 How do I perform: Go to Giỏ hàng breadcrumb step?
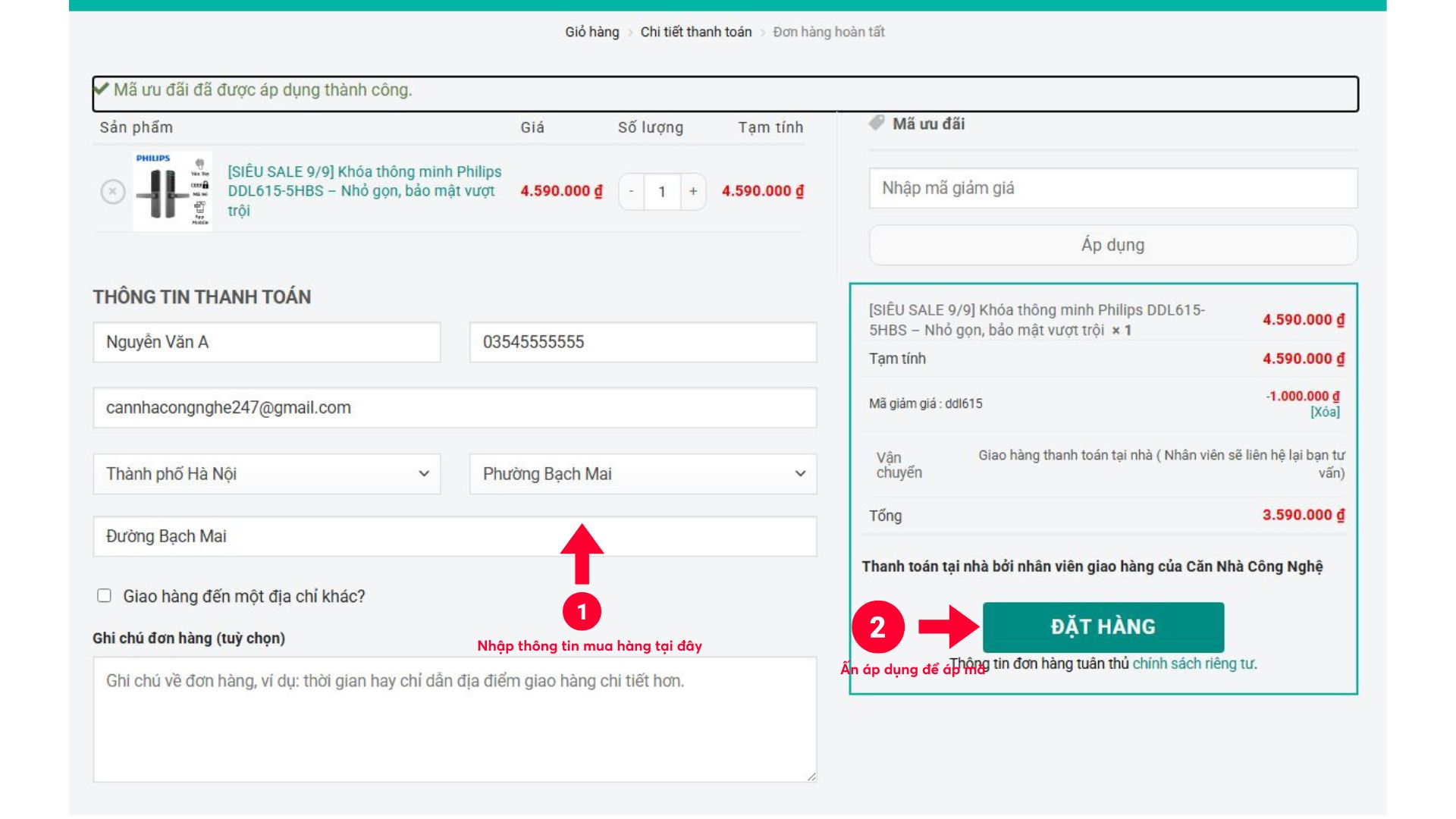pos(592,32)
